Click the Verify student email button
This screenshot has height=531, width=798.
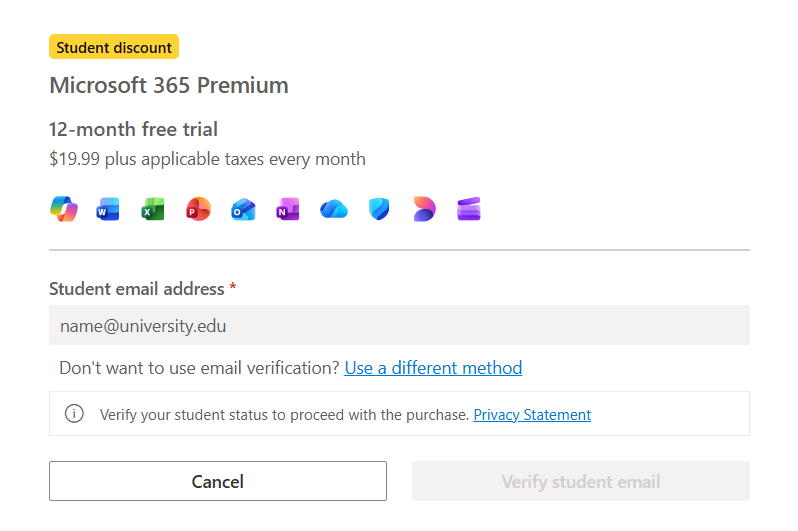[x=580, y=481]
